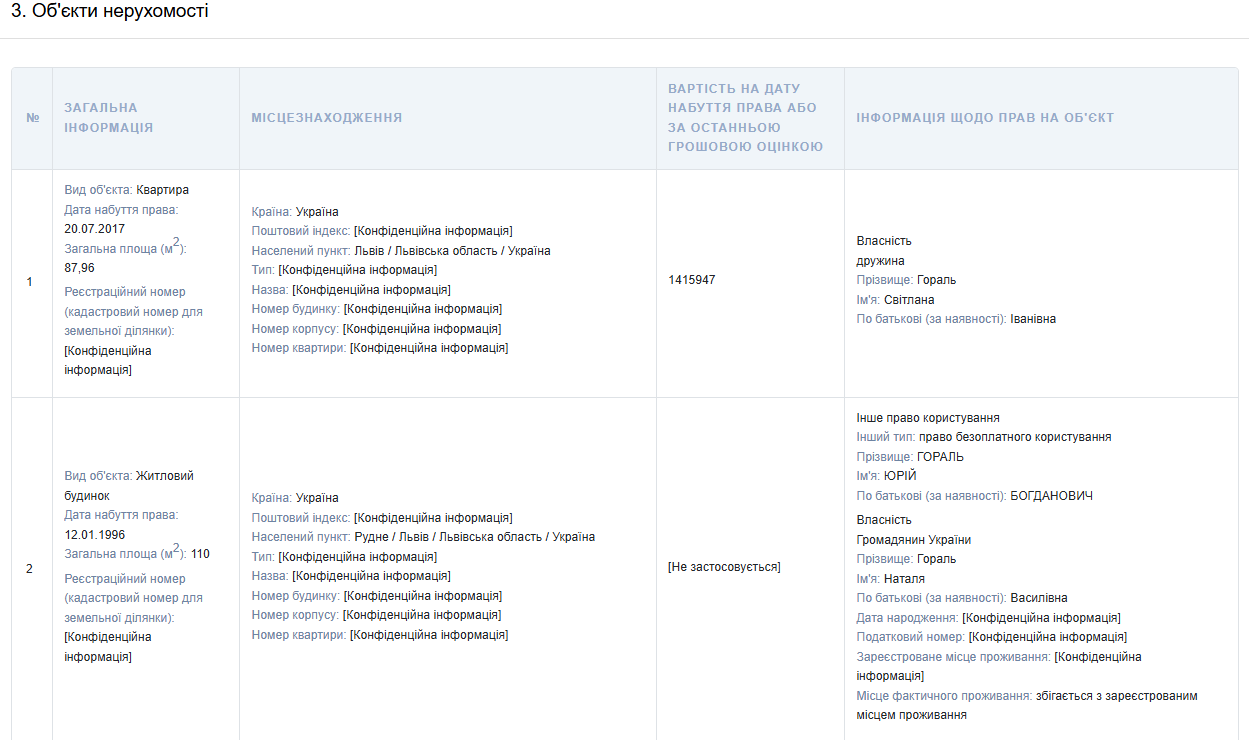The width and height of the screenshot is (1249, 740).
Task: Click the "[Не застосовується]" value cell
Action: (724, 567)
